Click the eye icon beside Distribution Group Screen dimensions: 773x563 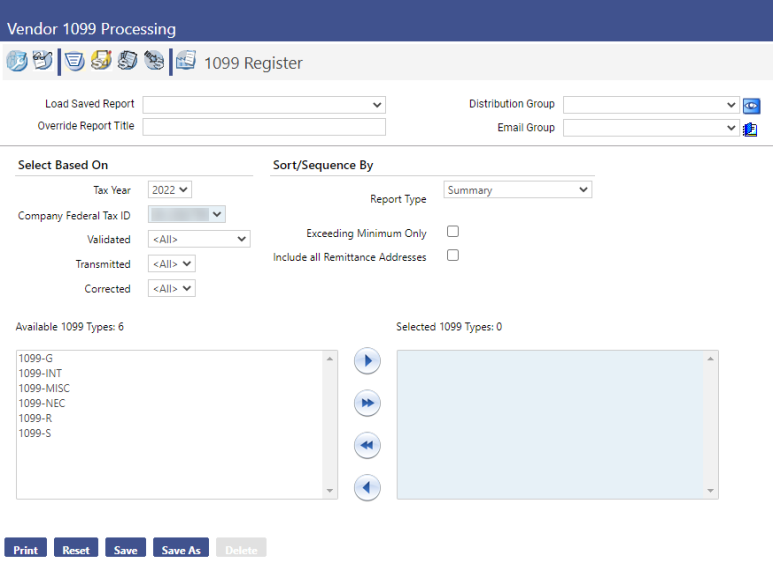751,105
